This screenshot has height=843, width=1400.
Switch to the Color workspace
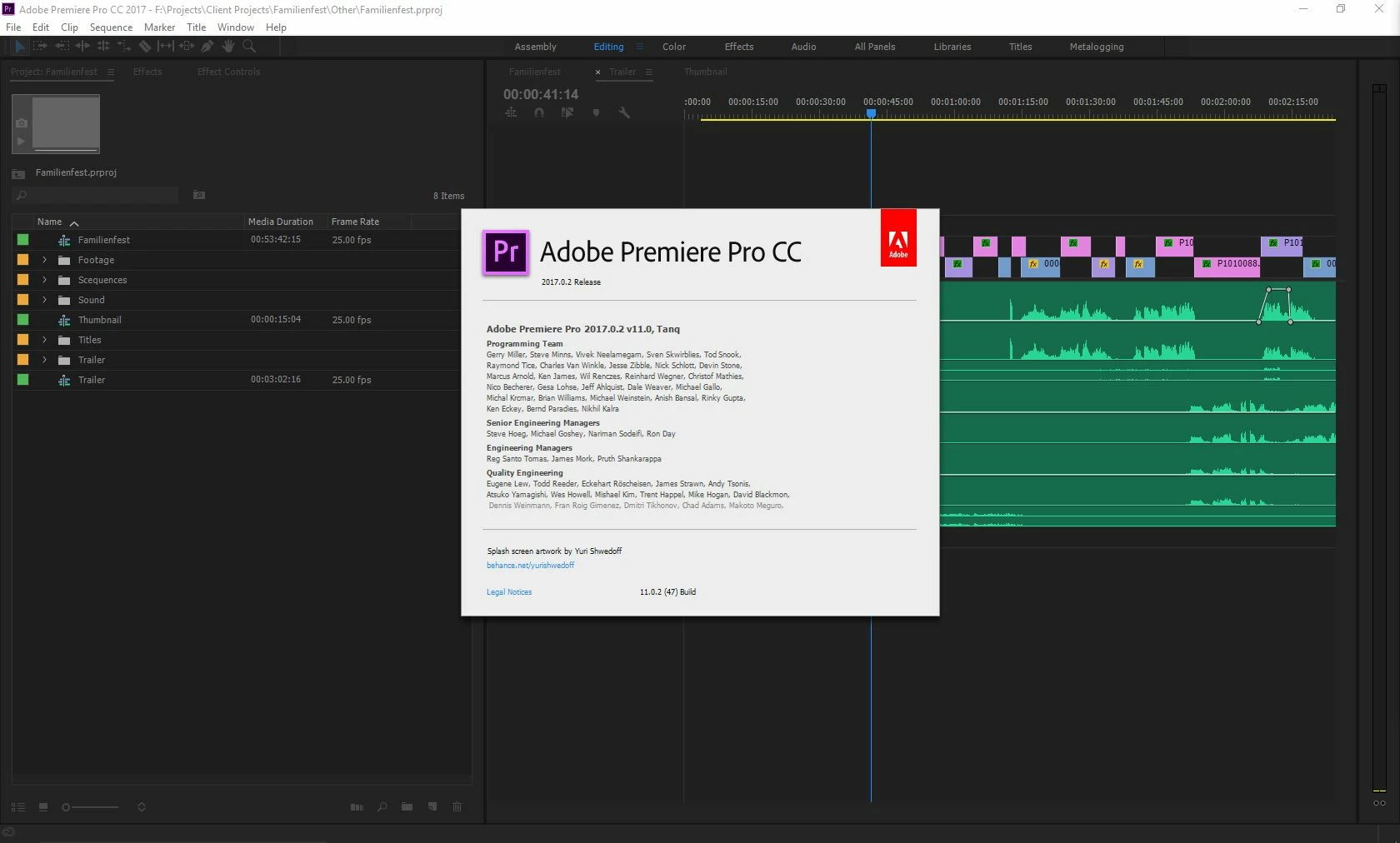point(674,47)
